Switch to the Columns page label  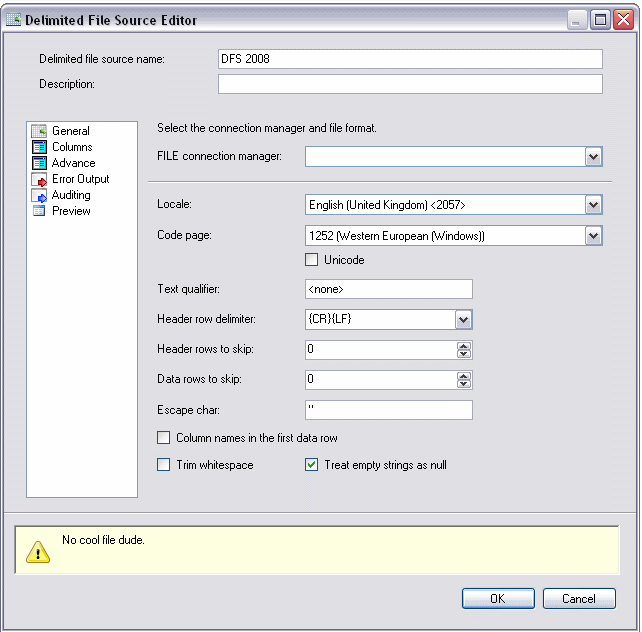click(72, 147)
